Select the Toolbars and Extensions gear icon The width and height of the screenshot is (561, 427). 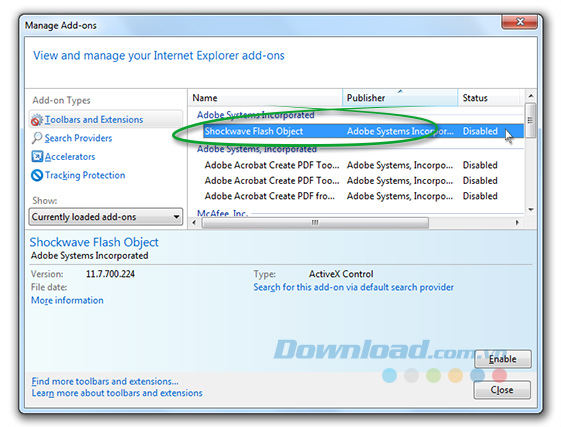tap(36, 120)
